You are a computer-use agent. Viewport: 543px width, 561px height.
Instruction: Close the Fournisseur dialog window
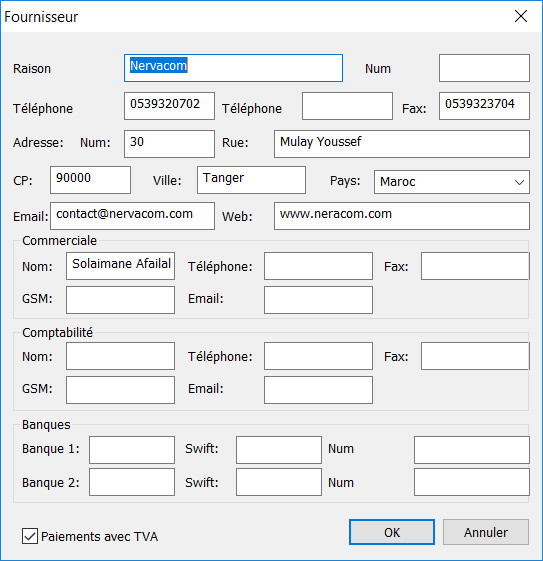[520, 16]
